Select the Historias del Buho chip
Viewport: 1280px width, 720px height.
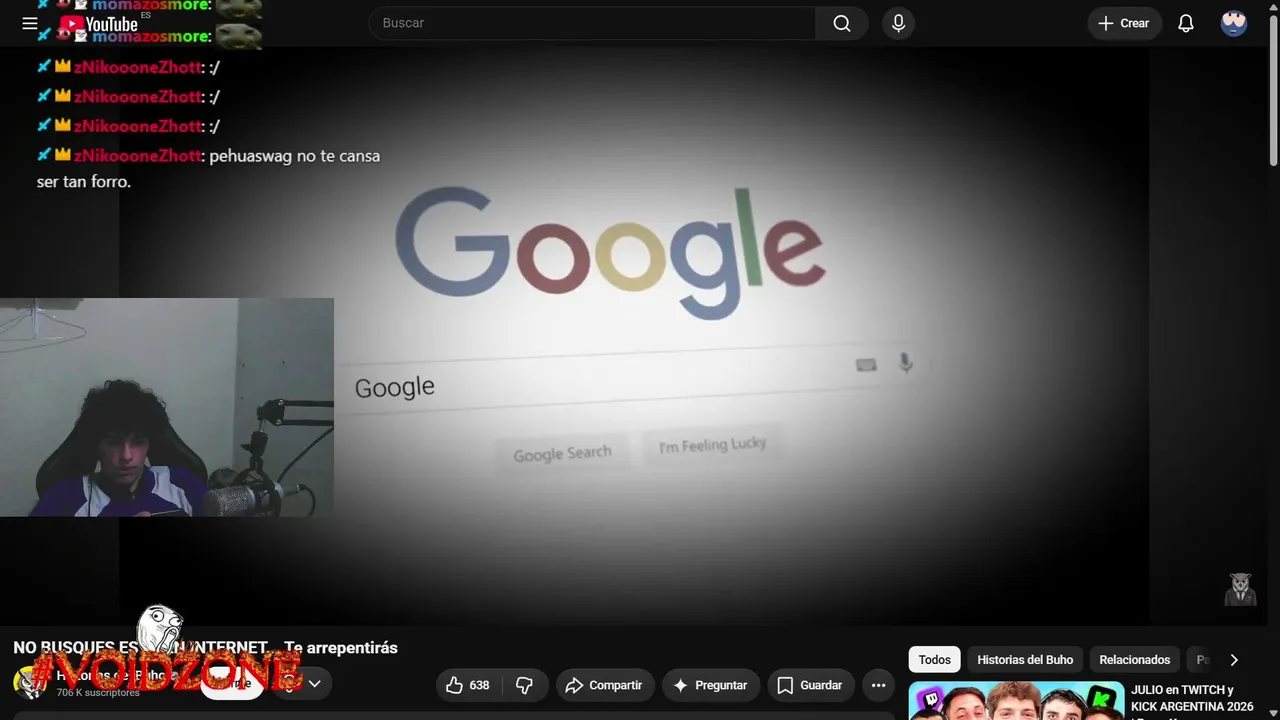click(1025, 660)
